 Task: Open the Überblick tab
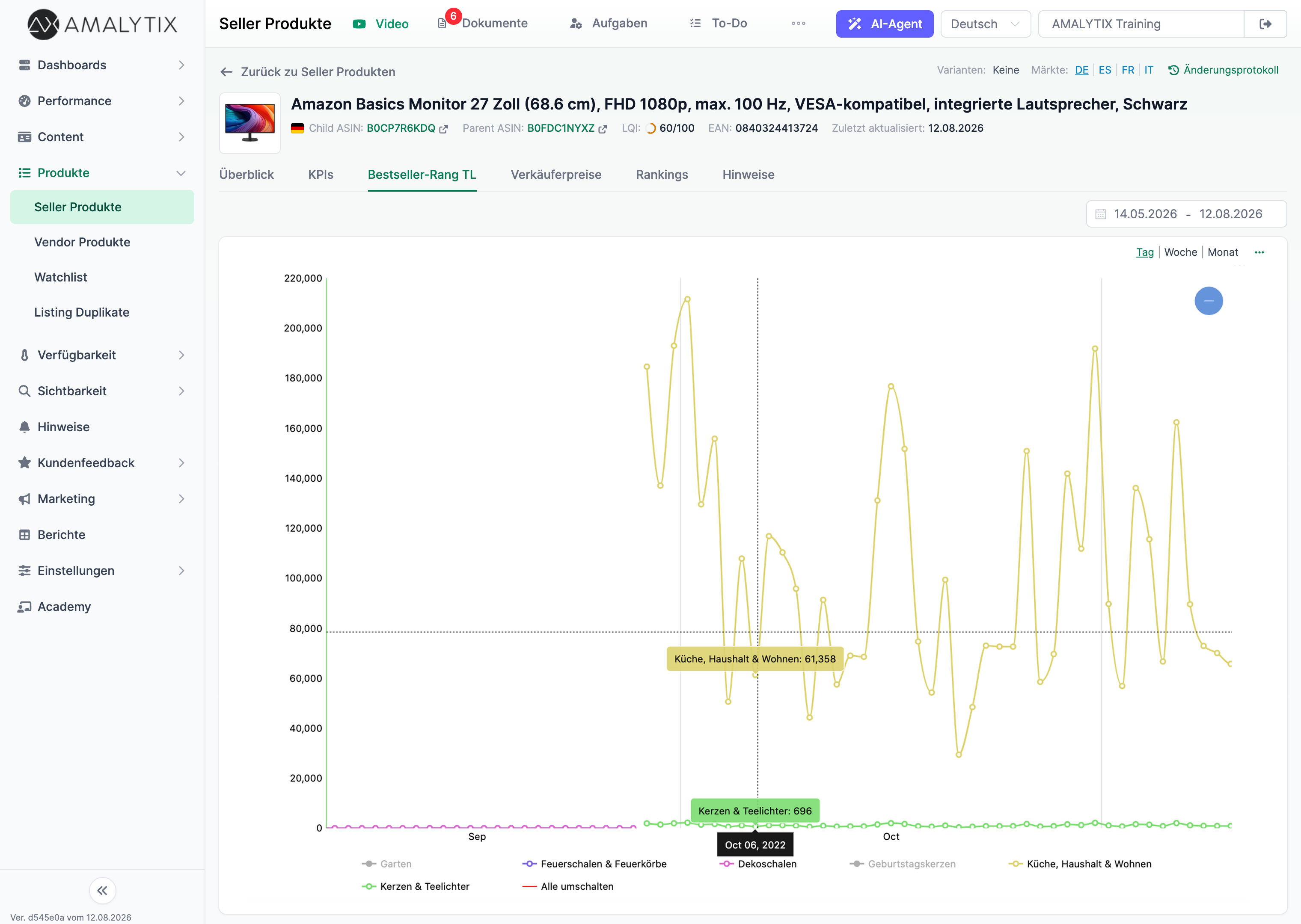(x=247, y=175)
